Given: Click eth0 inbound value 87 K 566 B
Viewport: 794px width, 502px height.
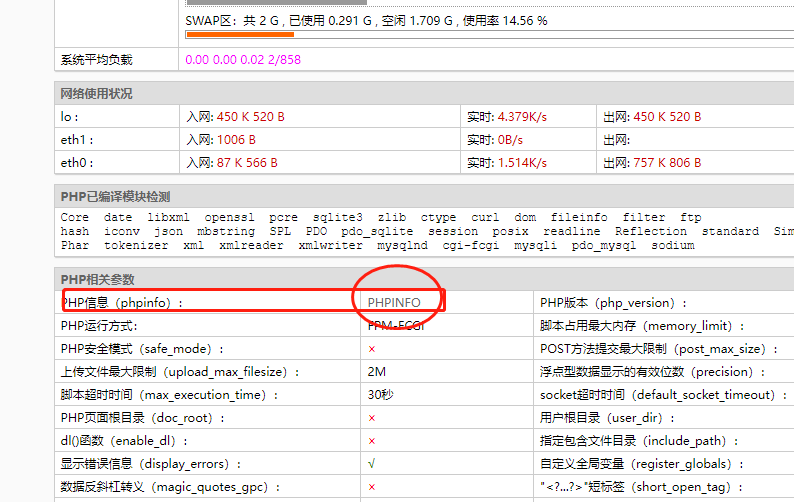Looking at the screenshot, I should coord(247,163).
